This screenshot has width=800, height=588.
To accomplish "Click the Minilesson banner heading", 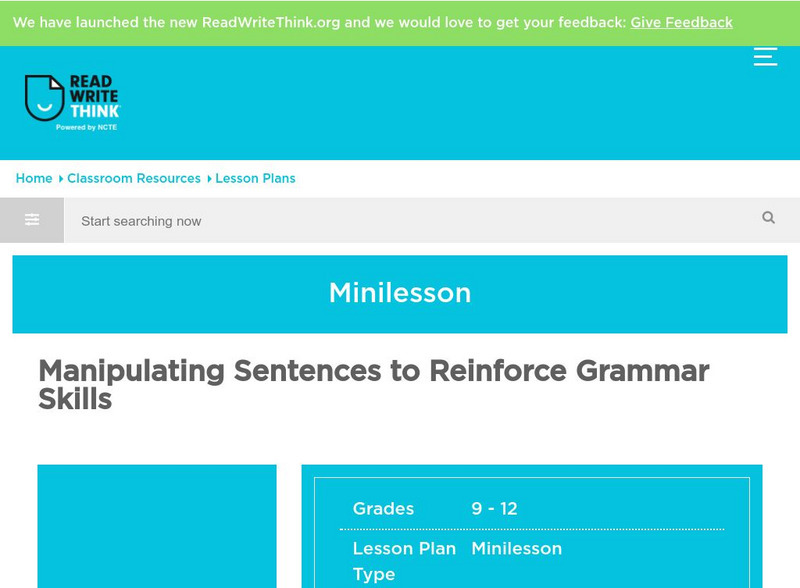I will [x=400, y=293].
